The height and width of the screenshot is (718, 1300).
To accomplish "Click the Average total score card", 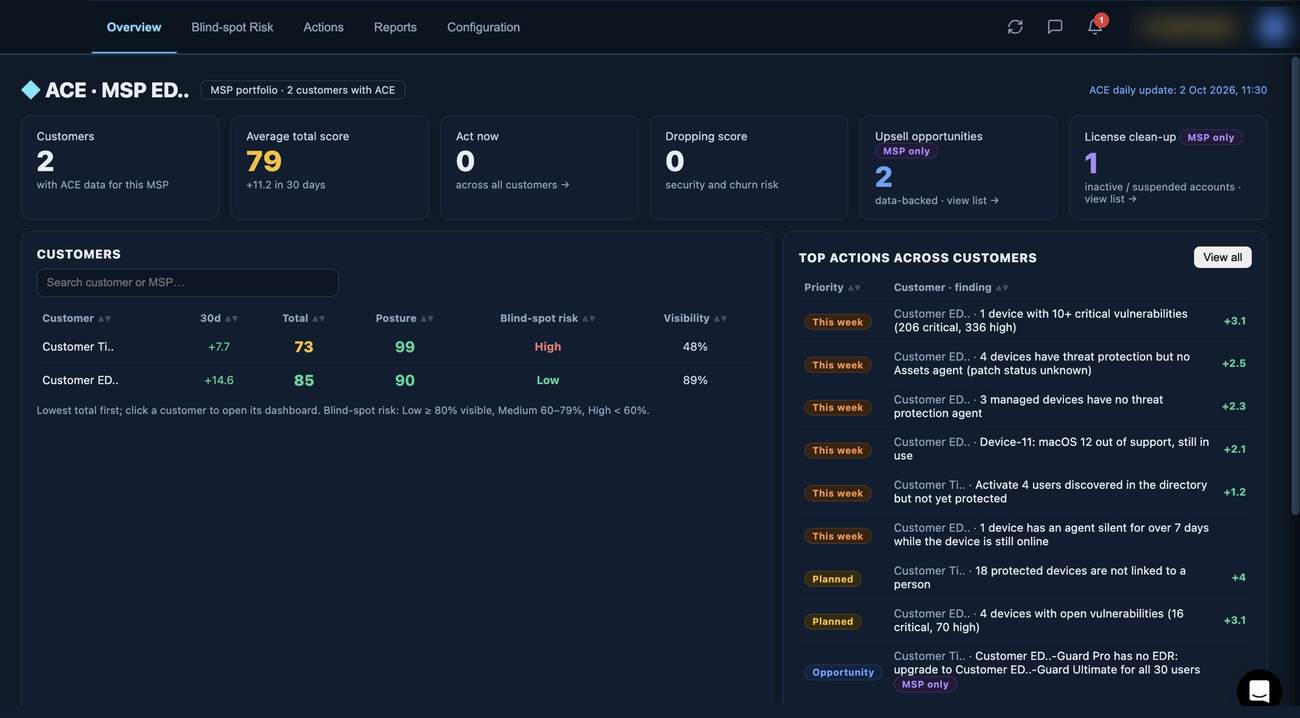I will (x=330, y=168).
